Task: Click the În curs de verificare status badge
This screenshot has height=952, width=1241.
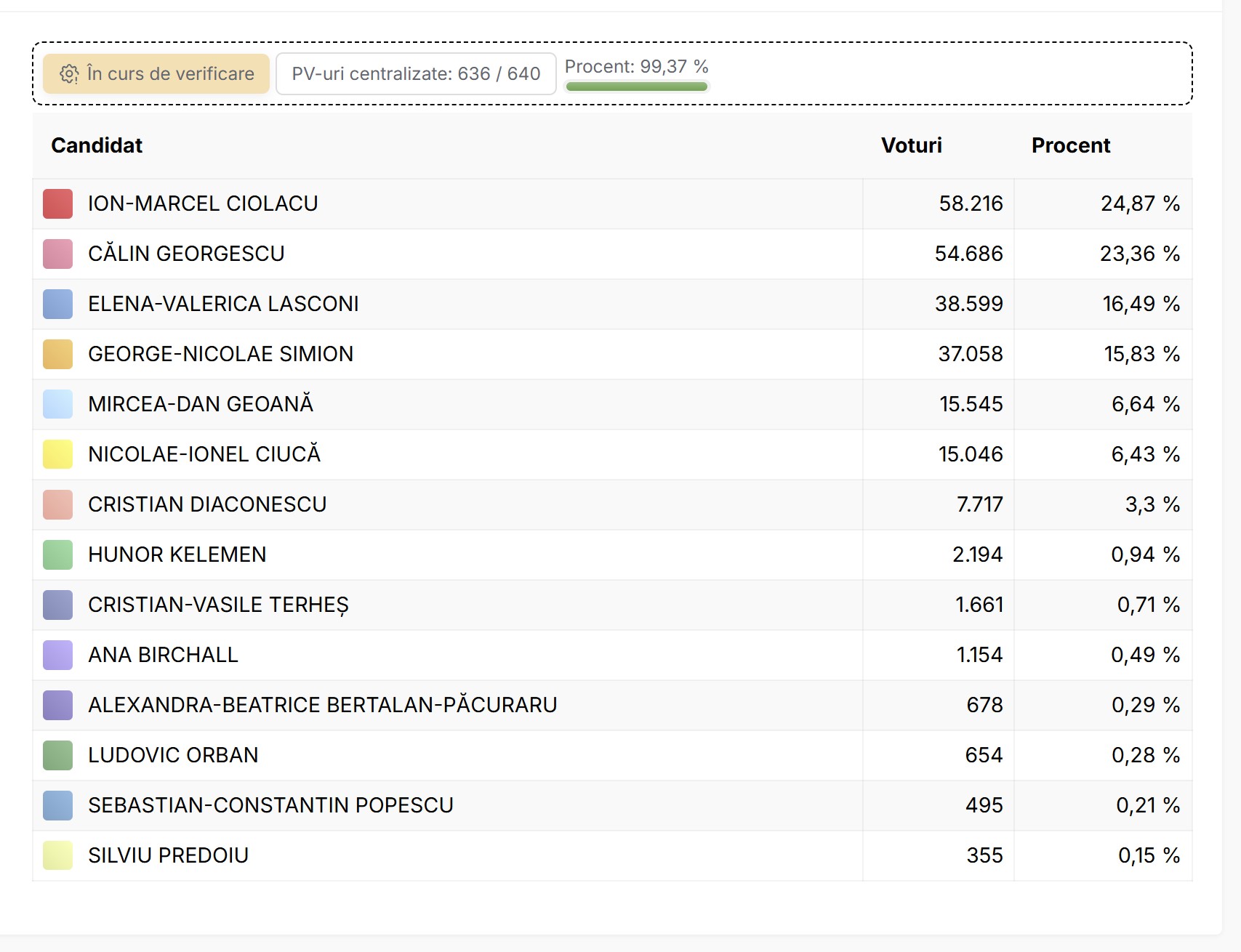Action: click(x=156, y=74)
